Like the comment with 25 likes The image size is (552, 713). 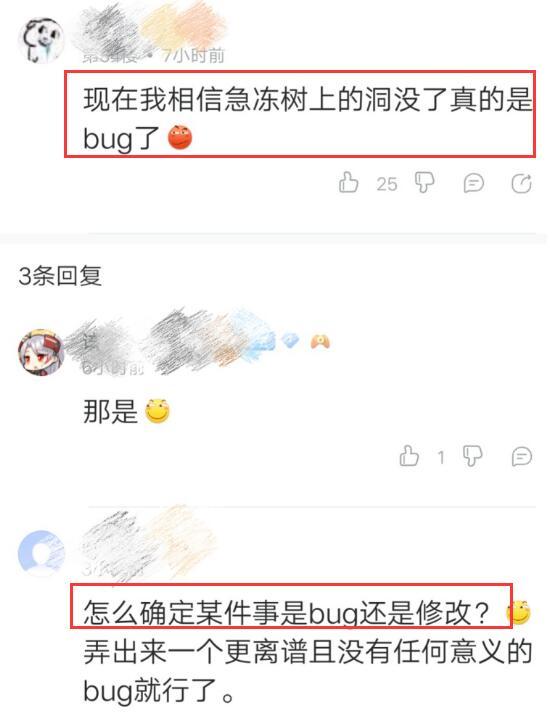tap(348, 182)
